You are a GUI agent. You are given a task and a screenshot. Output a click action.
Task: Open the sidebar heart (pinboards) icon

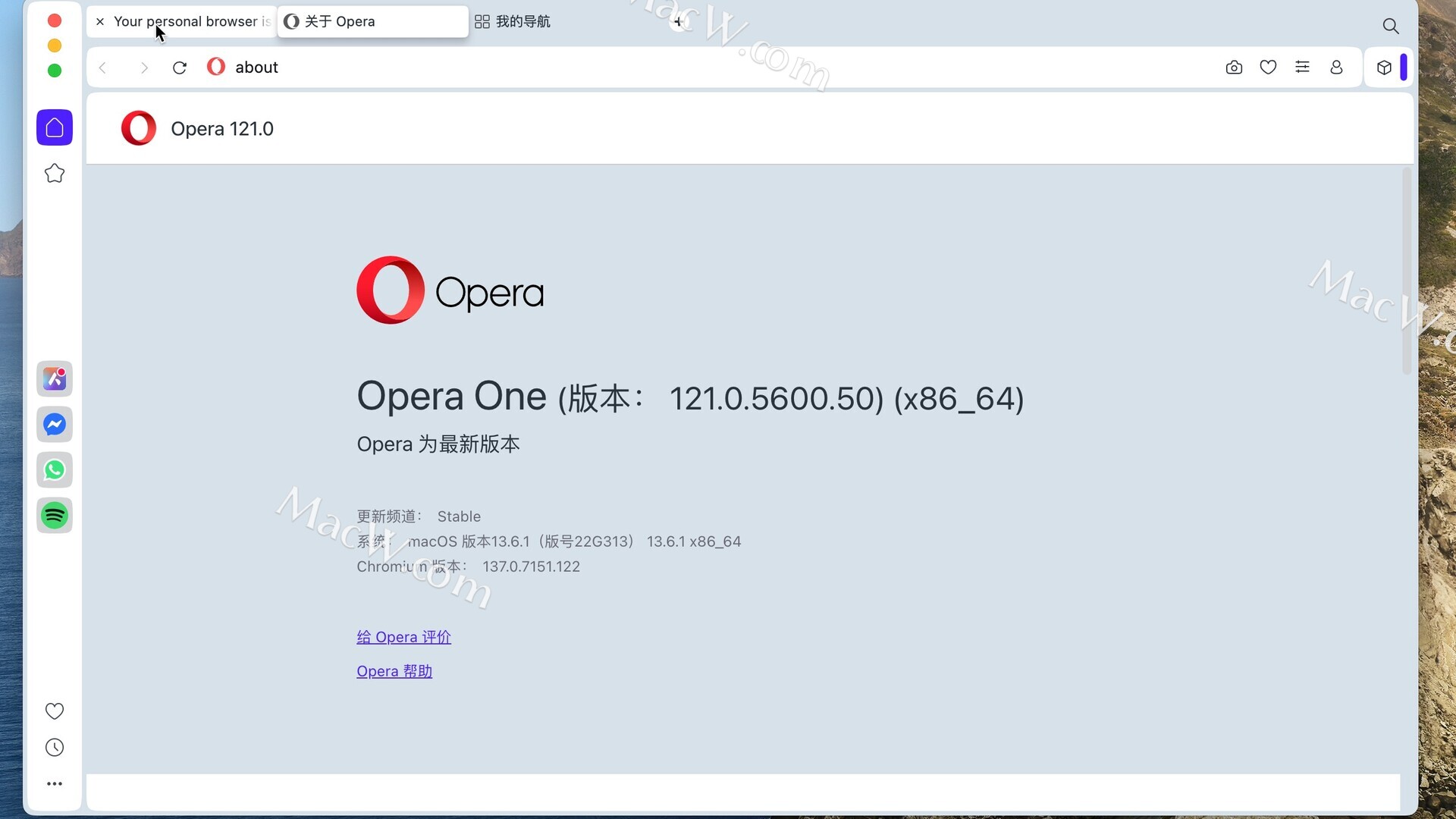pyautogui.click(x=55, y=711)
